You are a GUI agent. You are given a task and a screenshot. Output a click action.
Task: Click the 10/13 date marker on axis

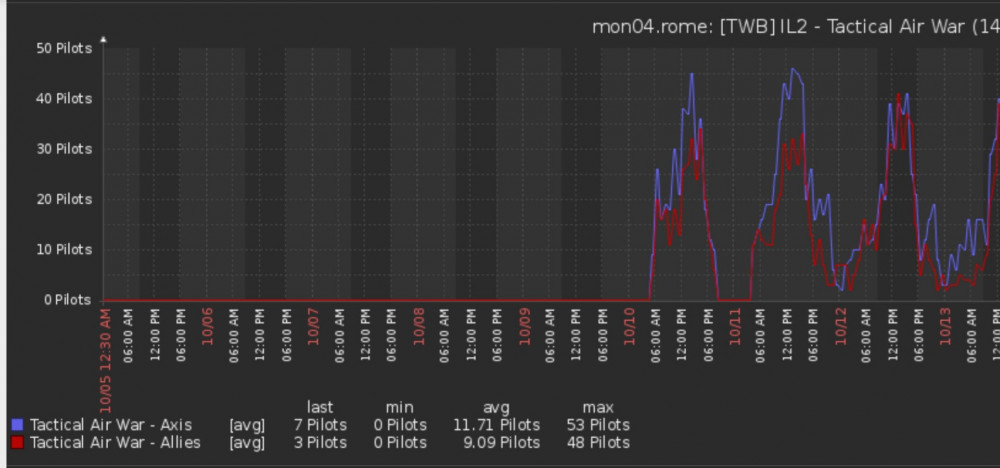(946, 328)
